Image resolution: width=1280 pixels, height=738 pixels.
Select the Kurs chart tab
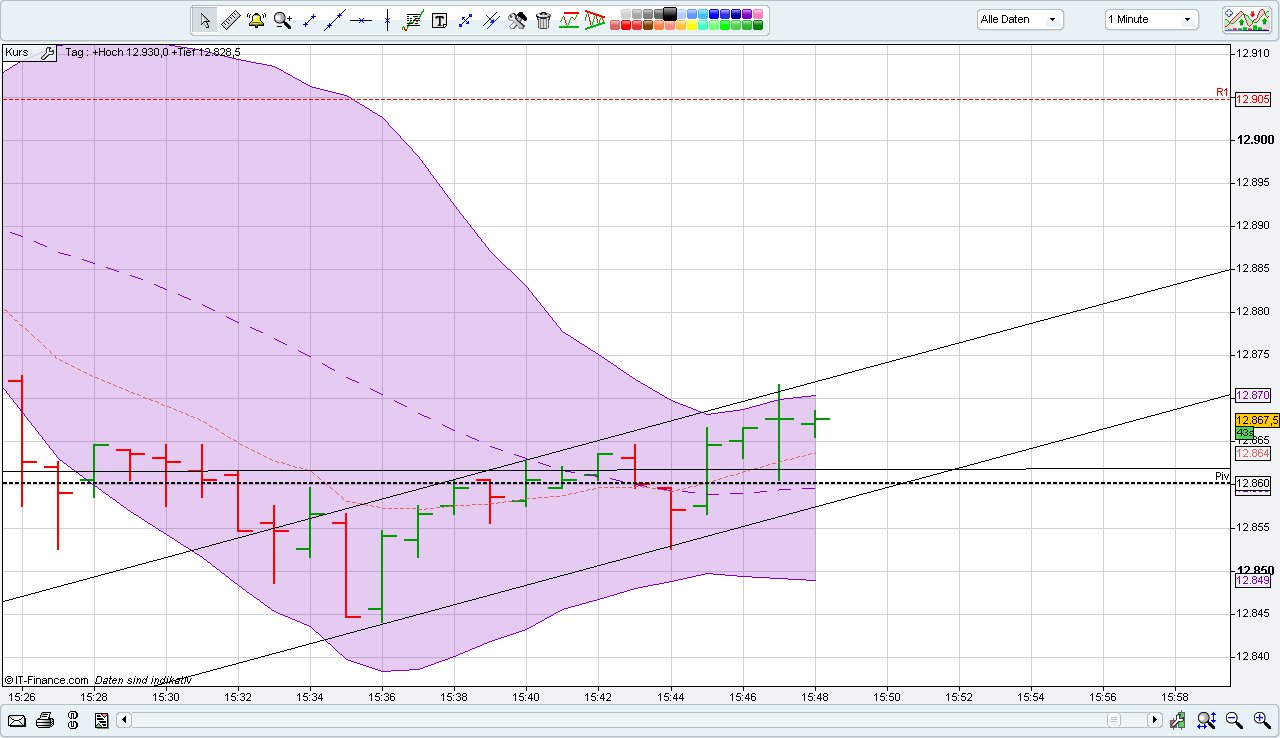16,52
